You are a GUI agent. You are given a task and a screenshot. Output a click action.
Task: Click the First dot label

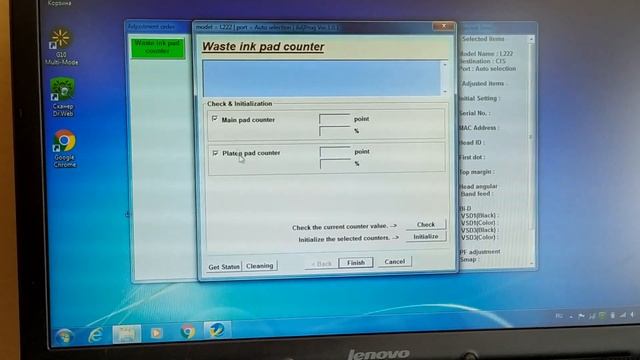pyautogui.click(x=472, y=157)
